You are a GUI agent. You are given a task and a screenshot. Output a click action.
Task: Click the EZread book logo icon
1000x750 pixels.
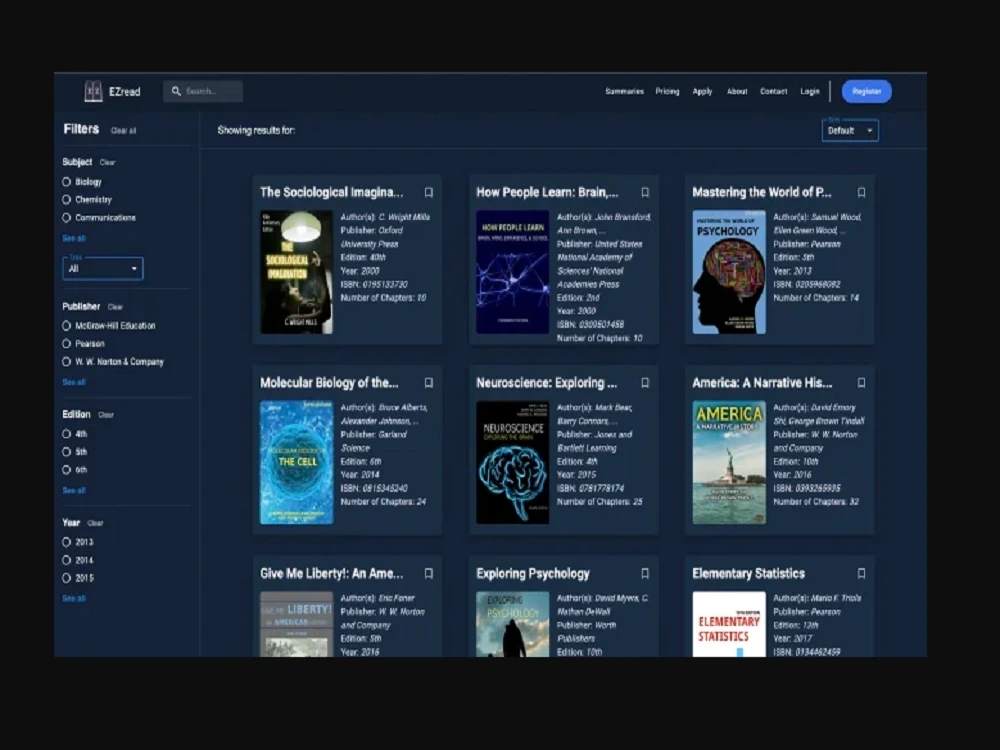[93, 91]
